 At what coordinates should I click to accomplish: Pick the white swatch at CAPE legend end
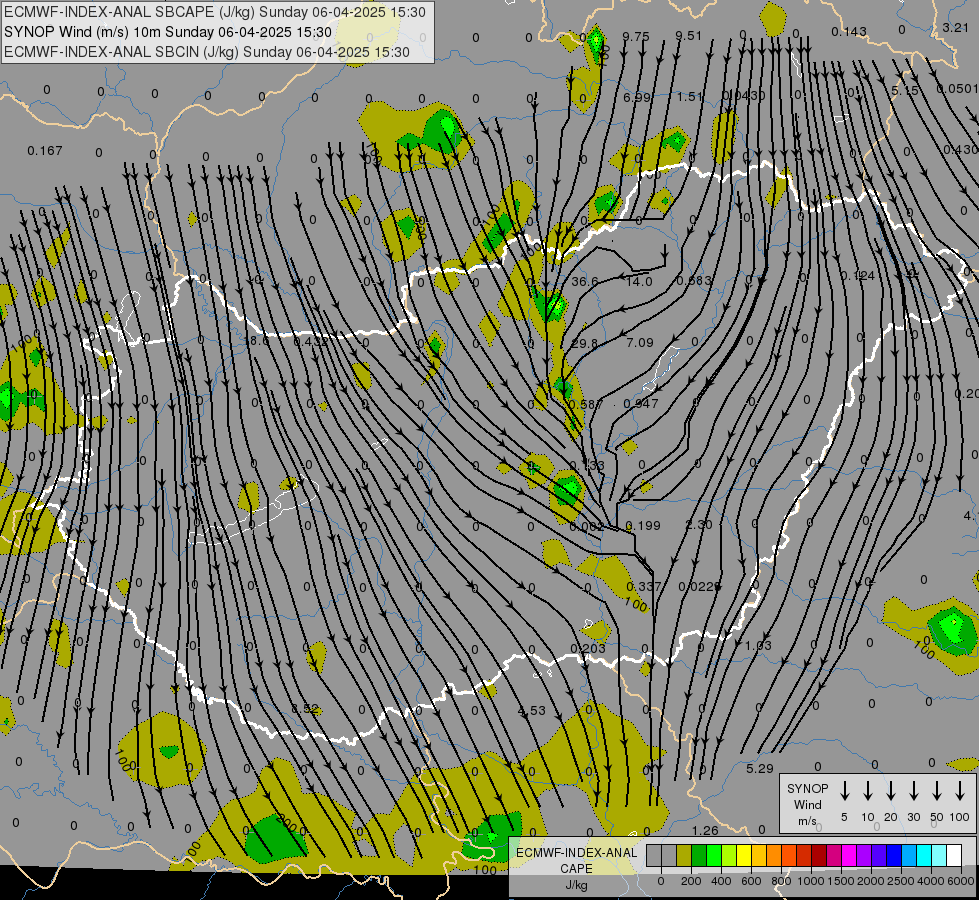pos(953,855)
